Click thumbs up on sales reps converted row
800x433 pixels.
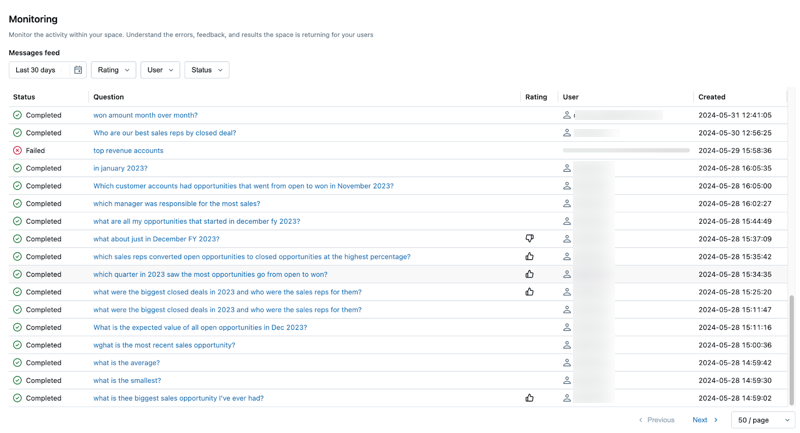(x=530, y=257)
